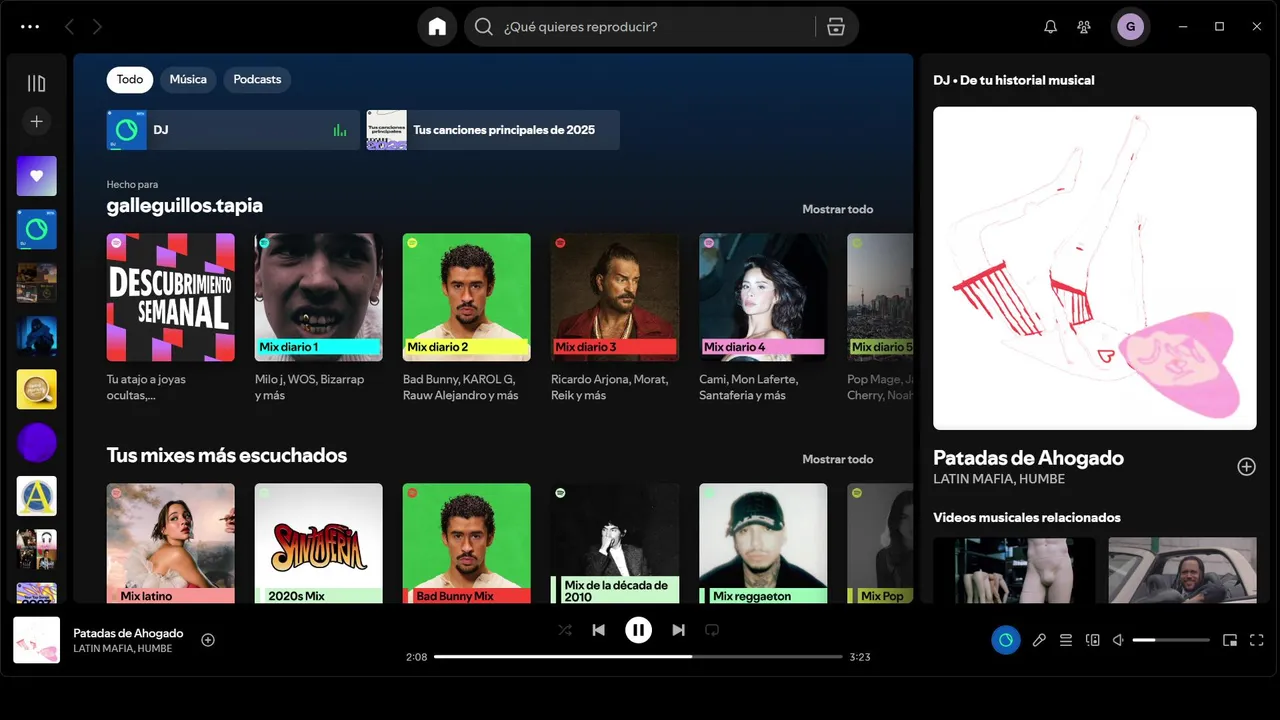Click Mostrar todo beside galleguillos.tapia
This screenshot has width=1280, height=720.
pyautogui.click(x=838, y=209)
